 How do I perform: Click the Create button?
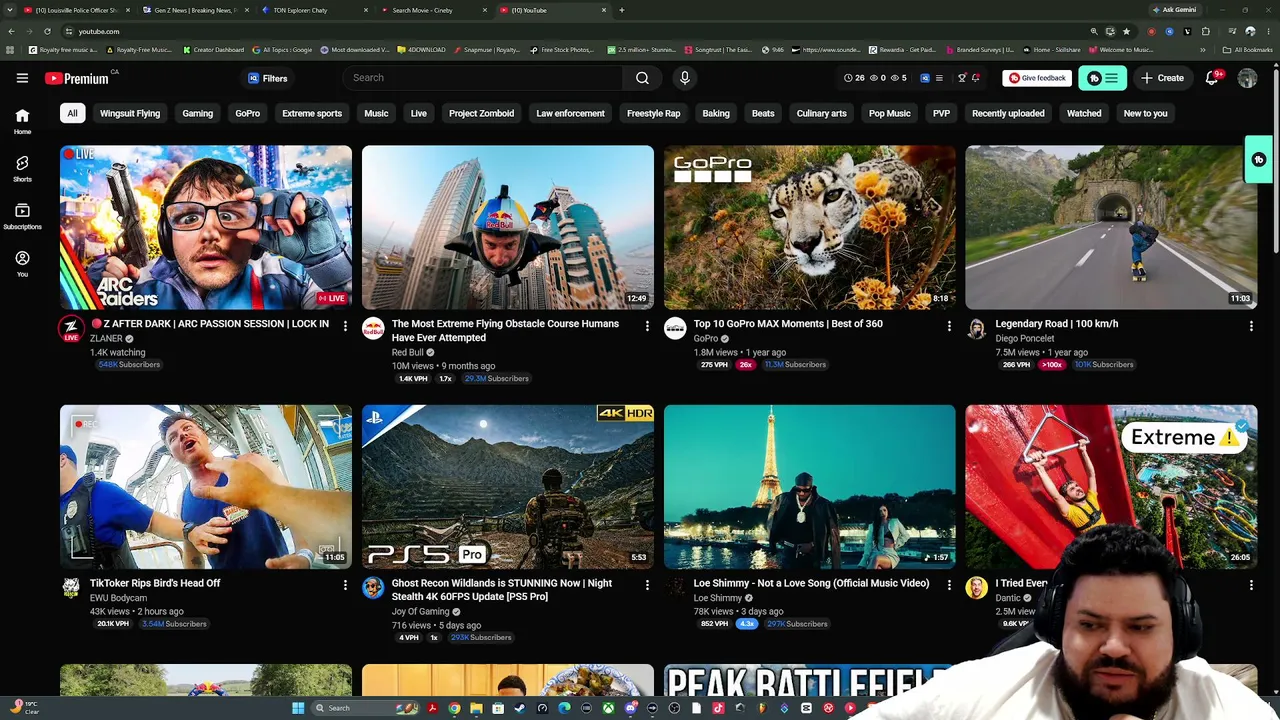[x=1163, y=78]
